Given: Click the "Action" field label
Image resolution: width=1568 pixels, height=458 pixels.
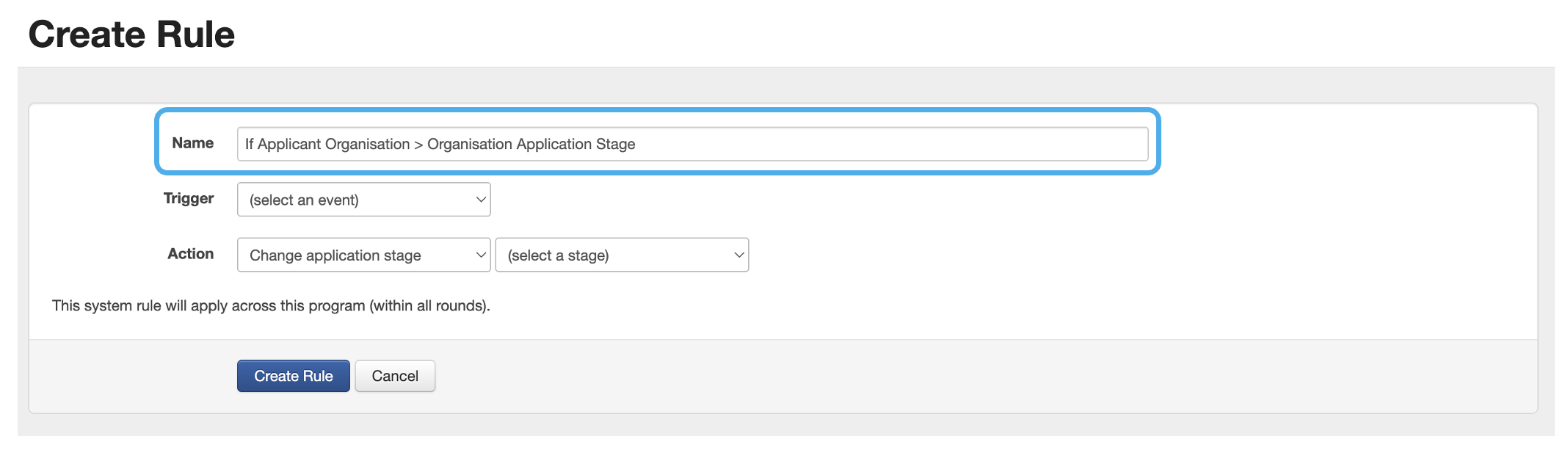Looking at the screenshot, I should pyautogui.click(x=191, y=254).
